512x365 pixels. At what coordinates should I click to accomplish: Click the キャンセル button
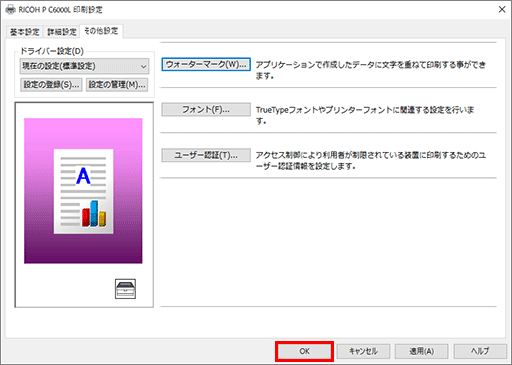tap(363, 351)
